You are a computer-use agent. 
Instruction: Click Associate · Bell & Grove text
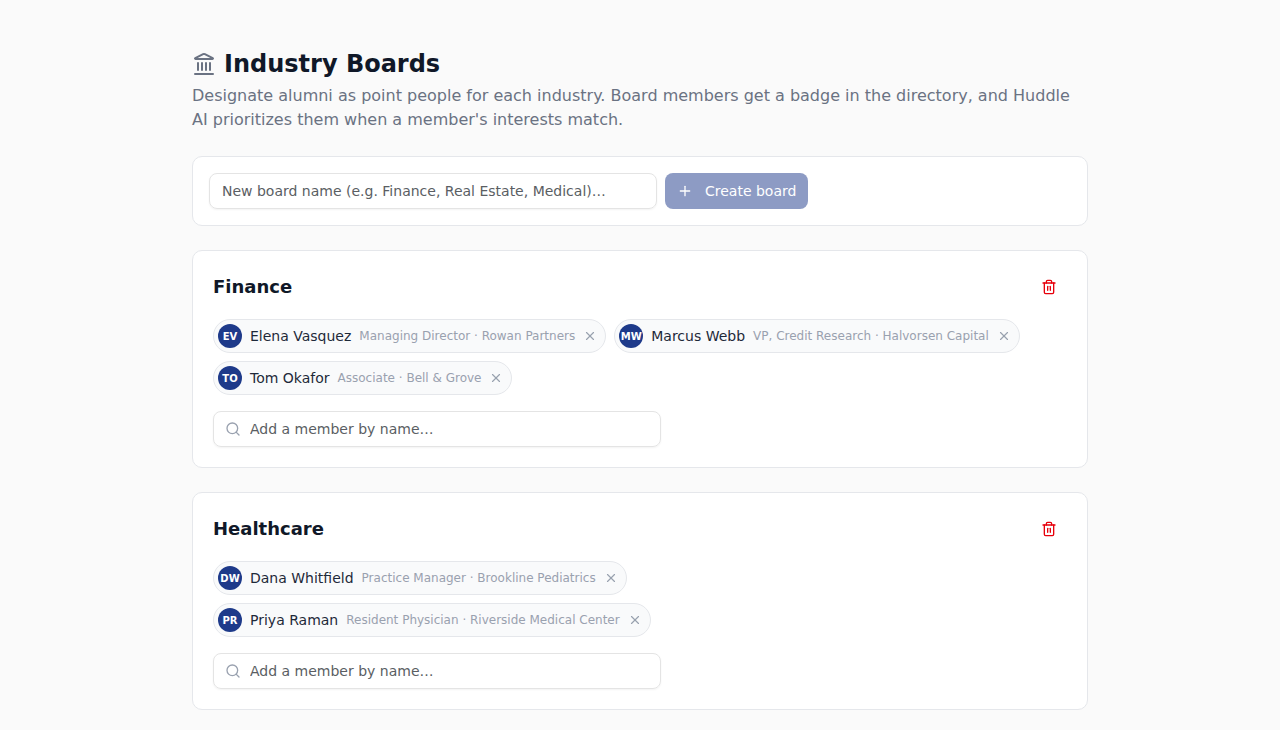click(x=410, y=378)
